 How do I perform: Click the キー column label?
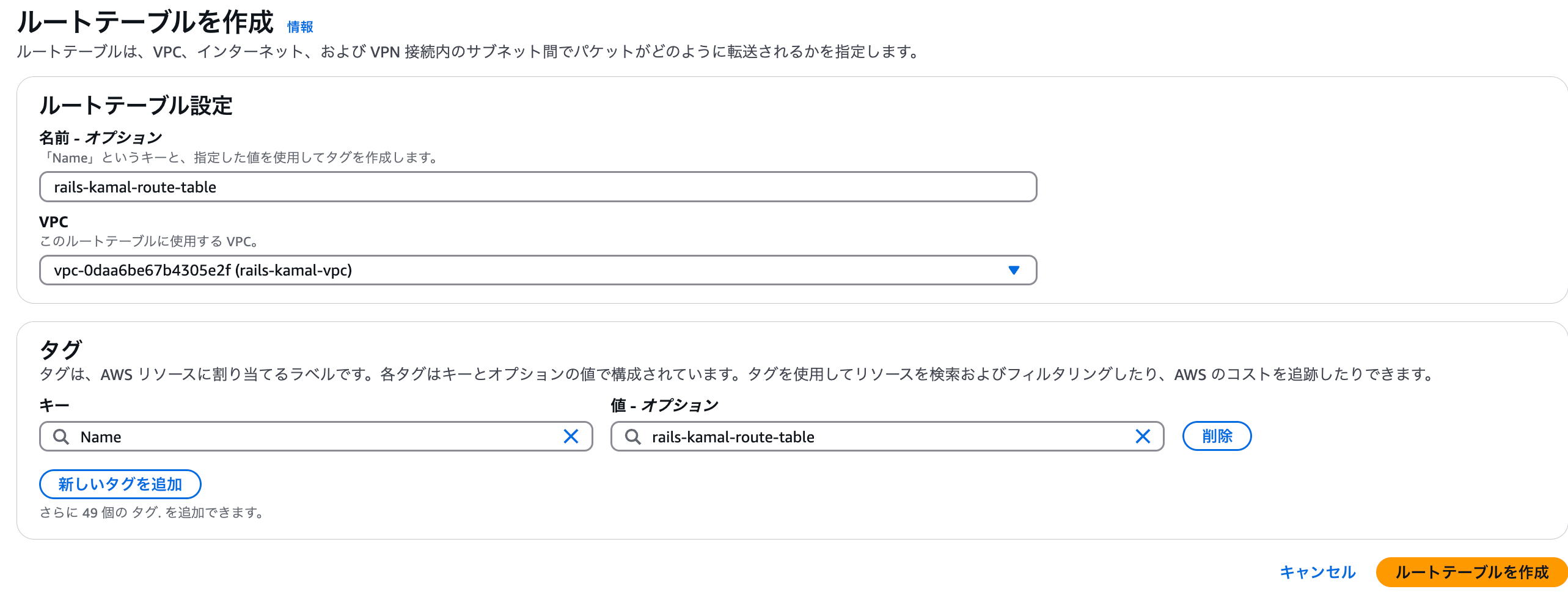tap(54, 405)
